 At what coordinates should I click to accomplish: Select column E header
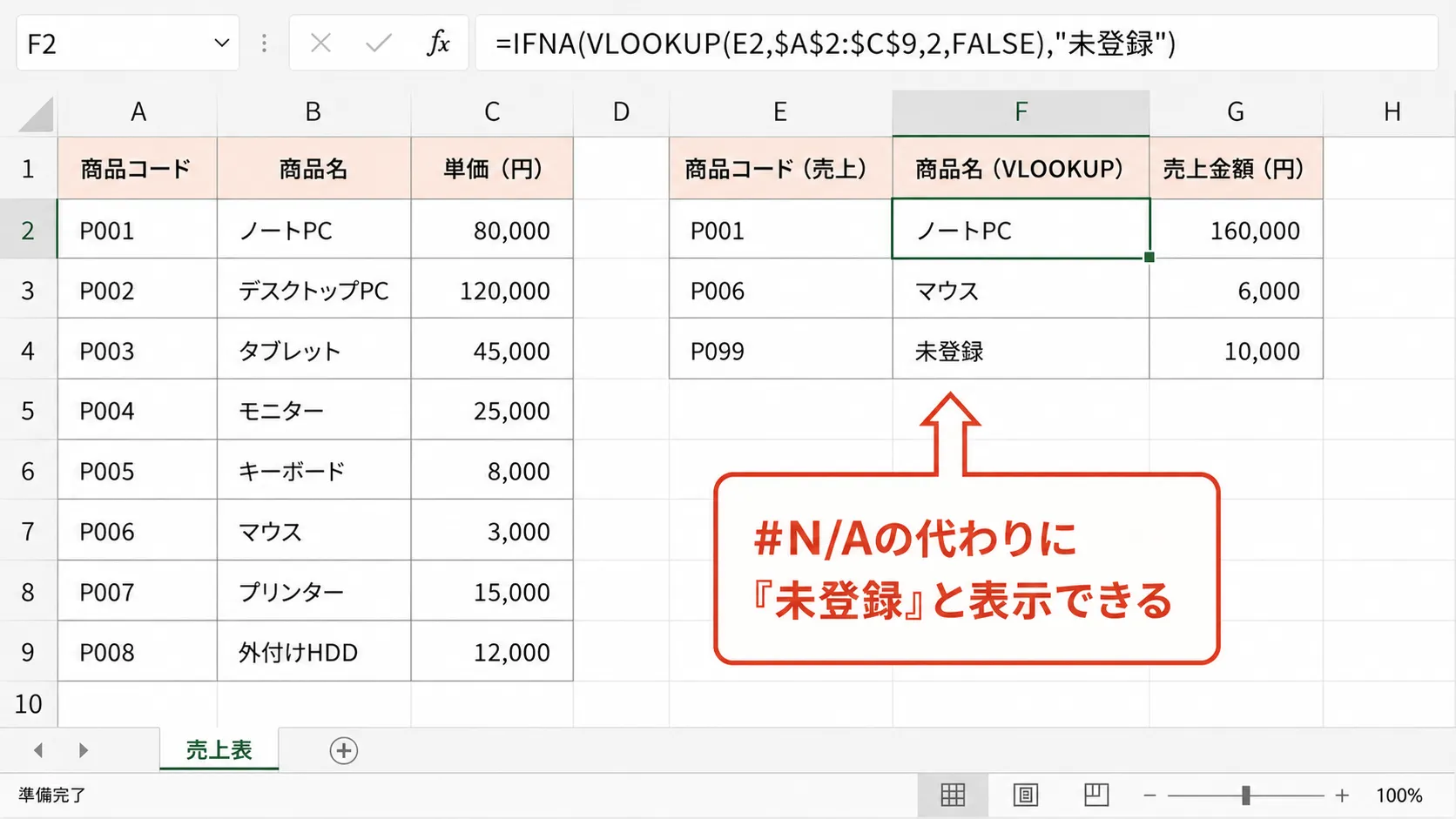(780, 112)
